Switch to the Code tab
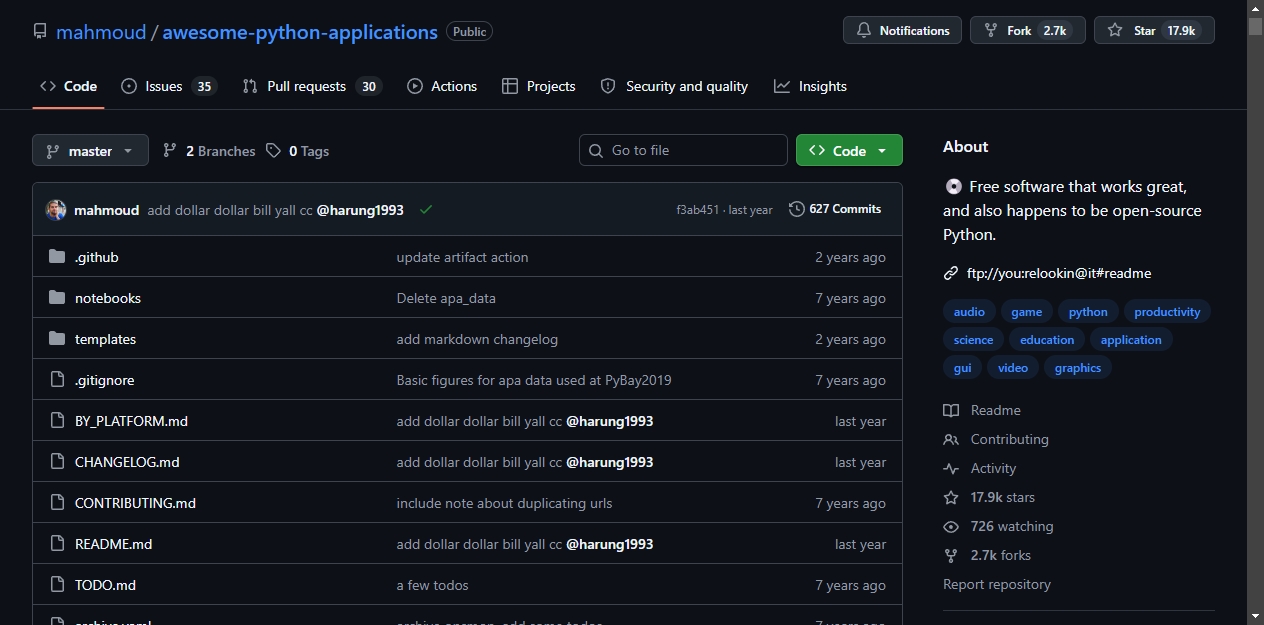Image resolution: width=1264 pixels, height=625 pixels. (68, 86)
